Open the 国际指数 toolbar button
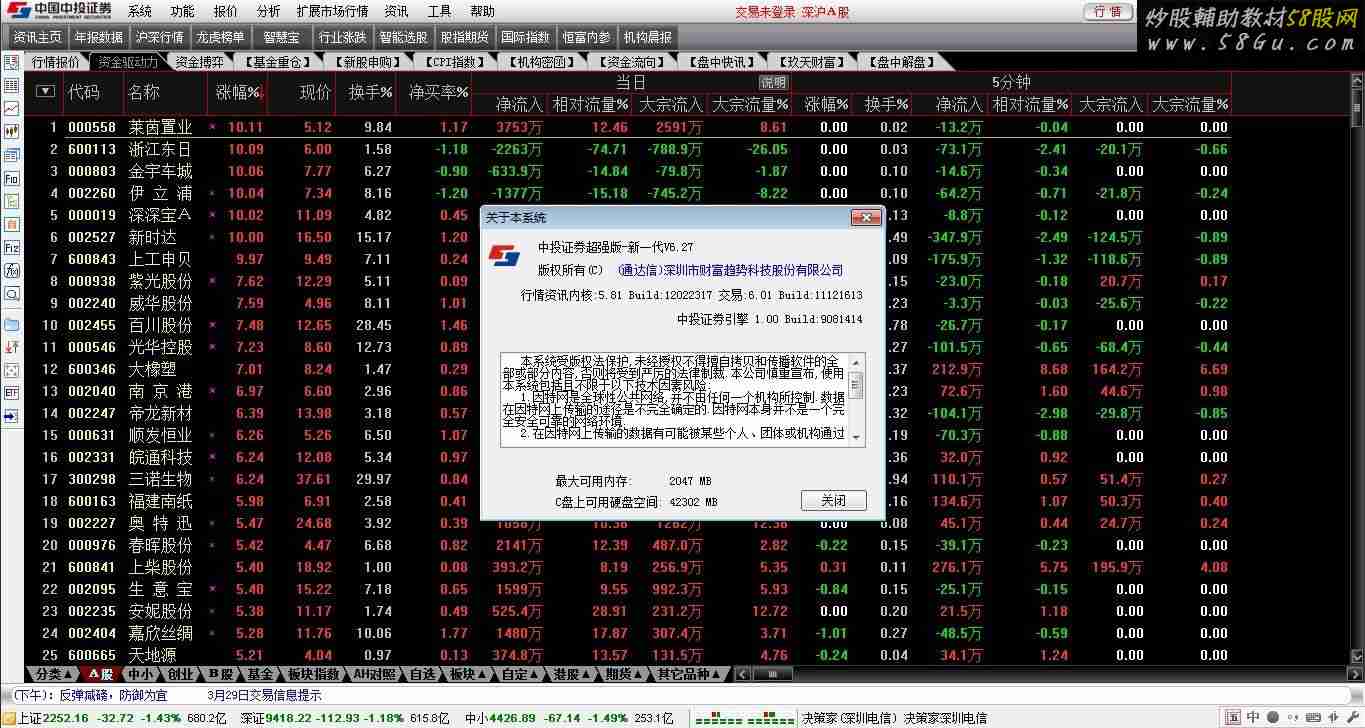The width and height of the screenshot is (1365, 728). click(x=525, y=37)
